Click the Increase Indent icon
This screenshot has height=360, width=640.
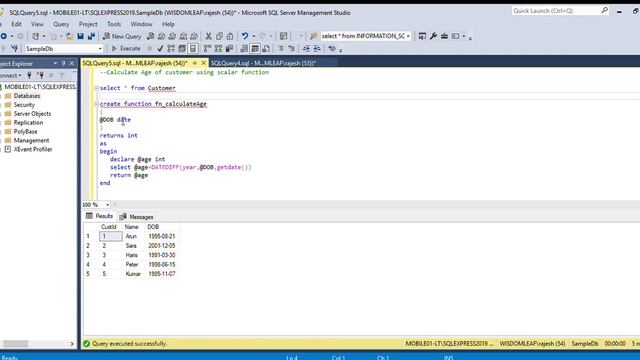pyautogui.click(x=317, y=49)
